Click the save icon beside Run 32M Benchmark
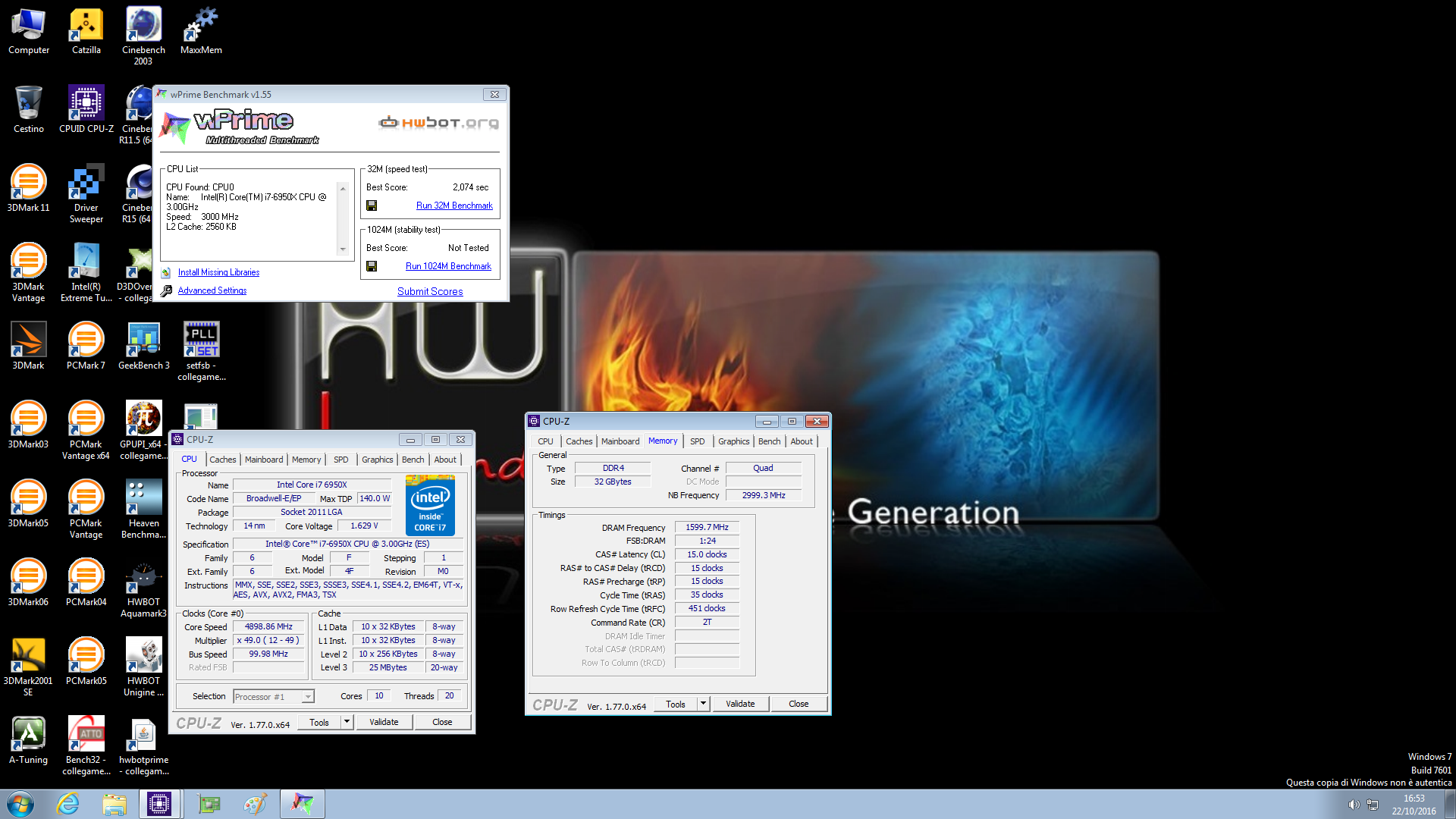This screenshot has height=819, width=1456. tap(372, 206)
